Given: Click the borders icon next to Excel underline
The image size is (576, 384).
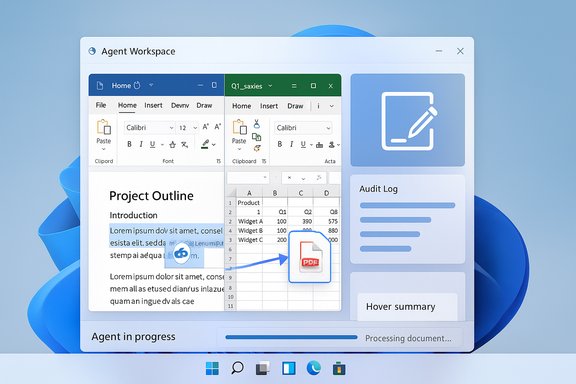Looking at the screenshot, I should 320,145.
